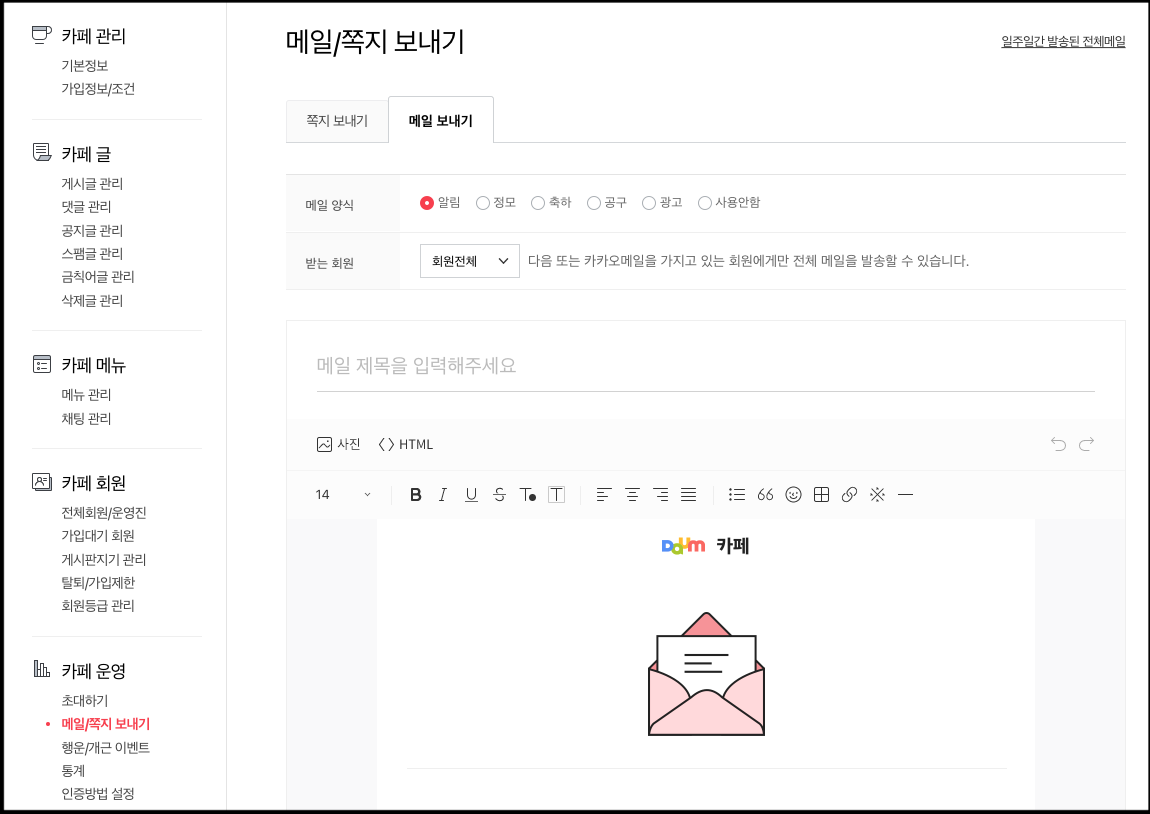
Task: Open 통계 page
Action: (73, 771)
